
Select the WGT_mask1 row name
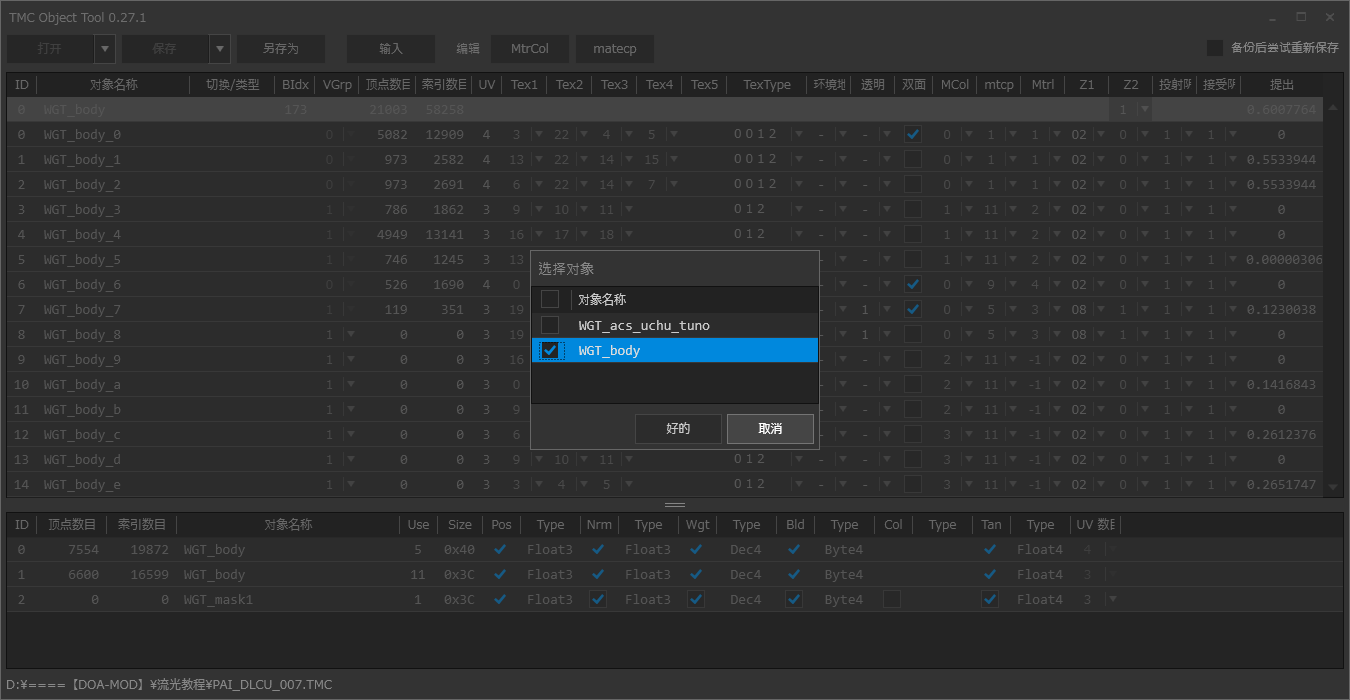tap(218, 599)
